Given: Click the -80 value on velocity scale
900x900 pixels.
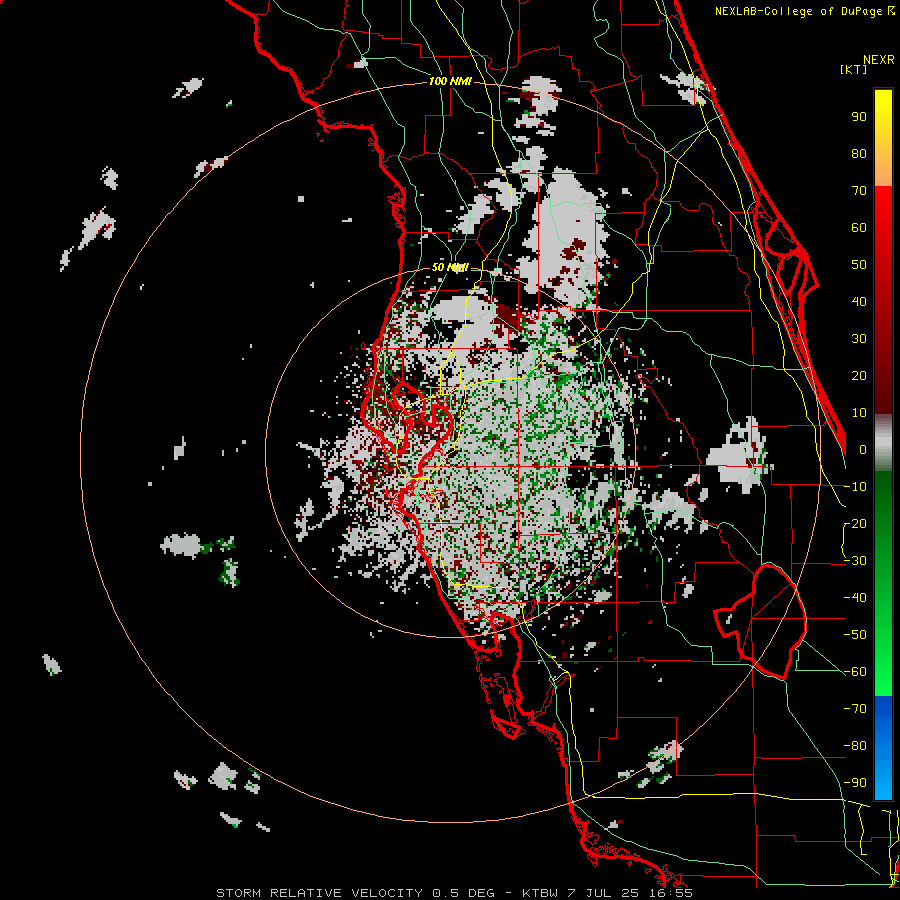Looking at the screenshot, I should 855,746.
